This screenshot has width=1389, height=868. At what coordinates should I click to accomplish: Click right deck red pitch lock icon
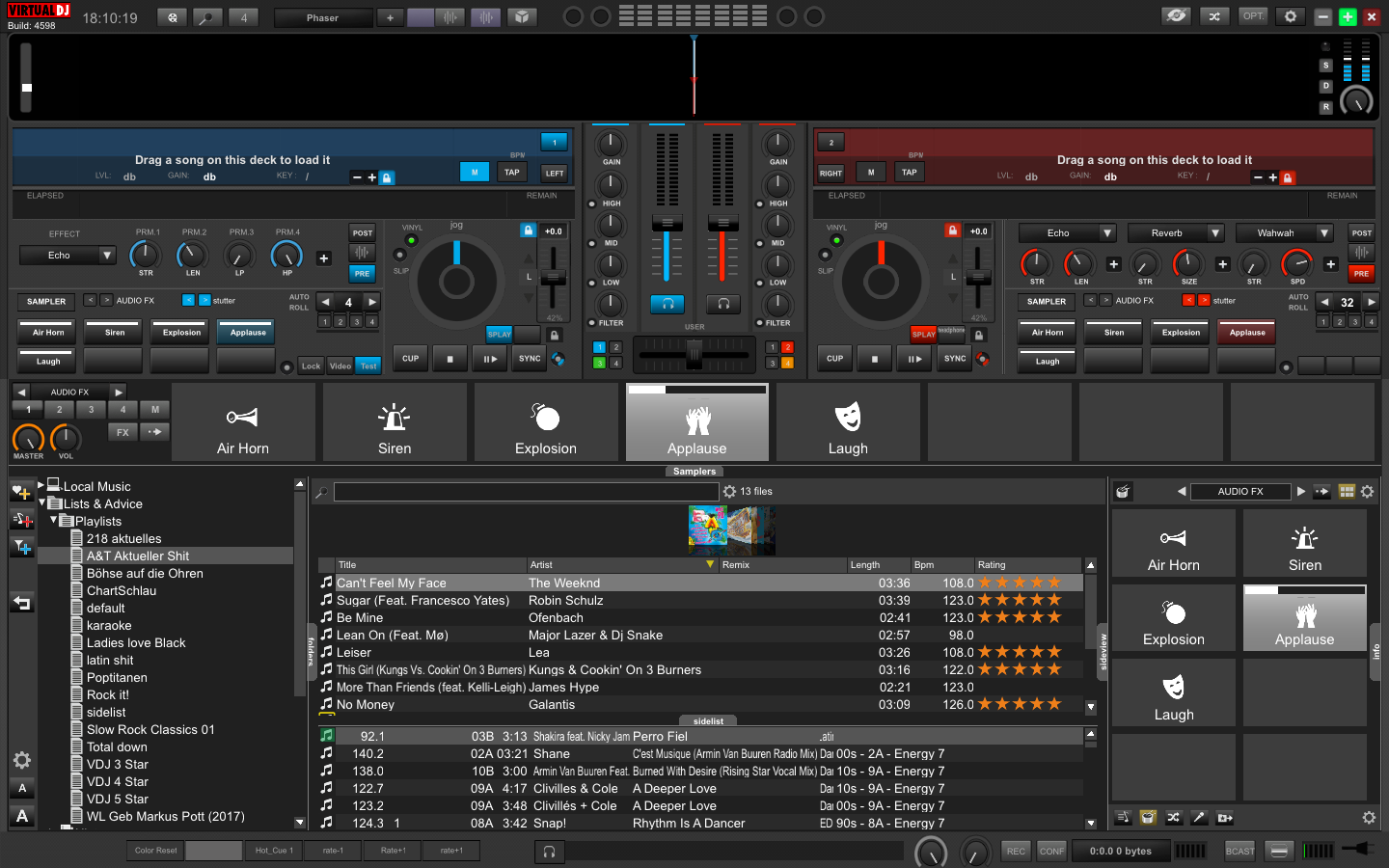point(952,231)
